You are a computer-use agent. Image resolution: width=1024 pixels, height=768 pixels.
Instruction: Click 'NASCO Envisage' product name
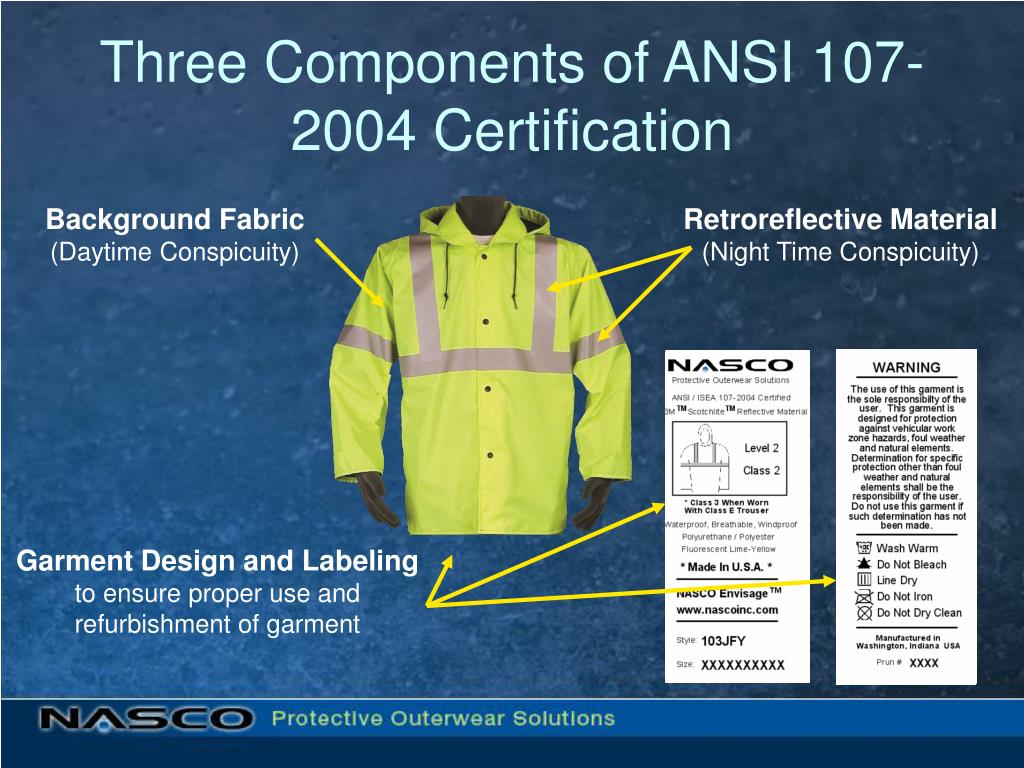729,593
